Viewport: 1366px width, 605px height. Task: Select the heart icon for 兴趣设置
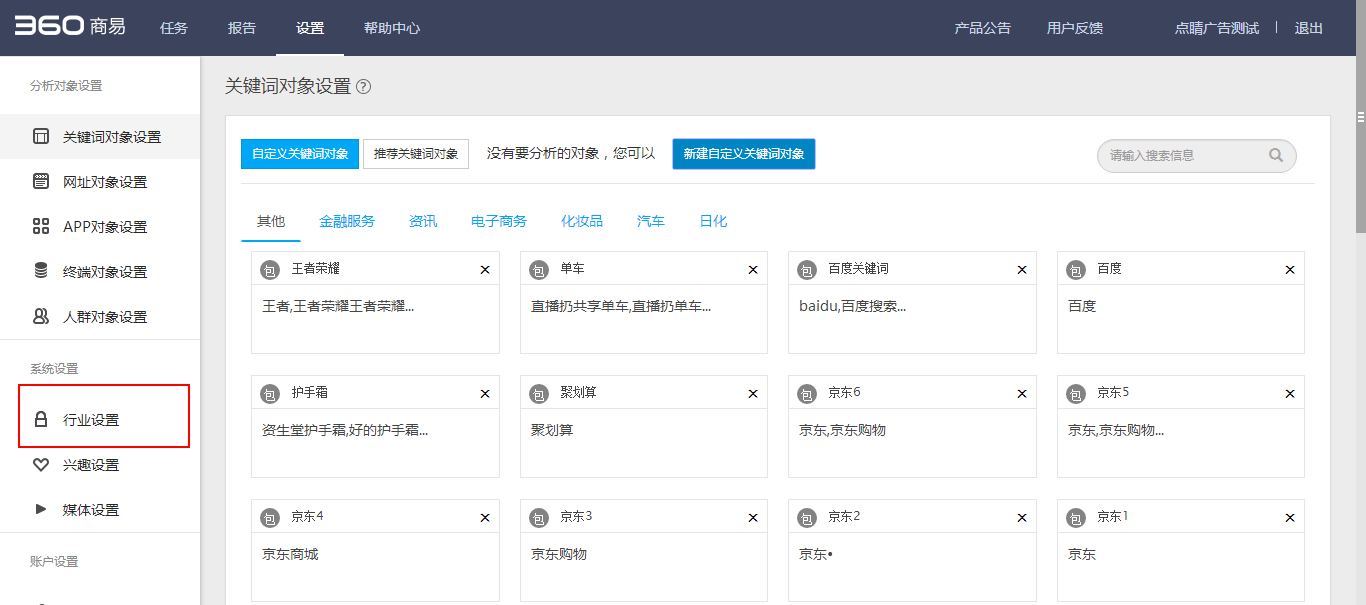(x=41, y=465)
